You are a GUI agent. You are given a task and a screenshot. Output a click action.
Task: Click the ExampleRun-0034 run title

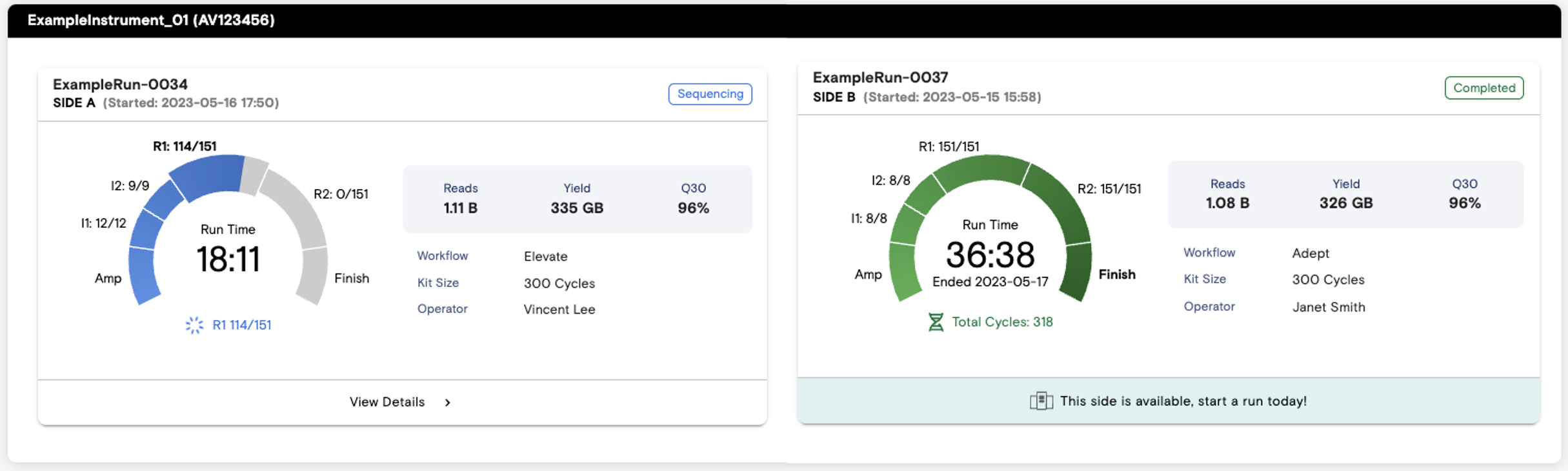point(120,85)
